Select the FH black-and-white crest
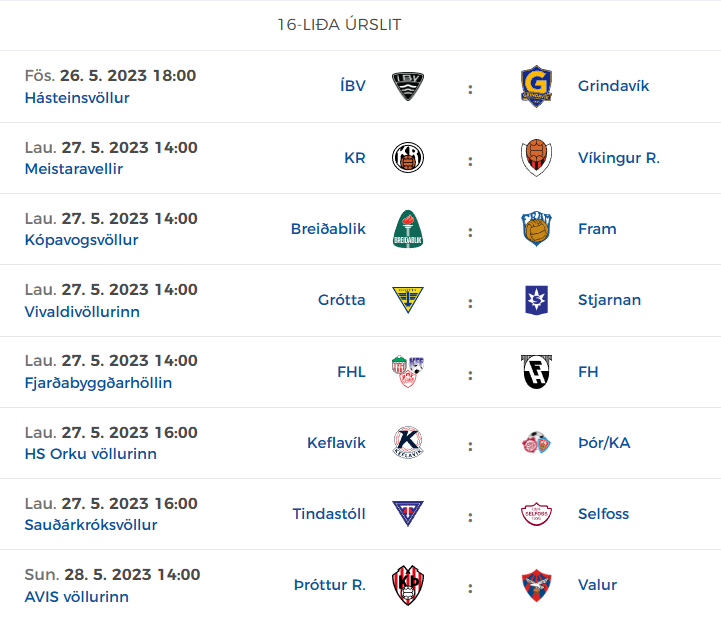This screenshot has height=621, width=721. 536,371
